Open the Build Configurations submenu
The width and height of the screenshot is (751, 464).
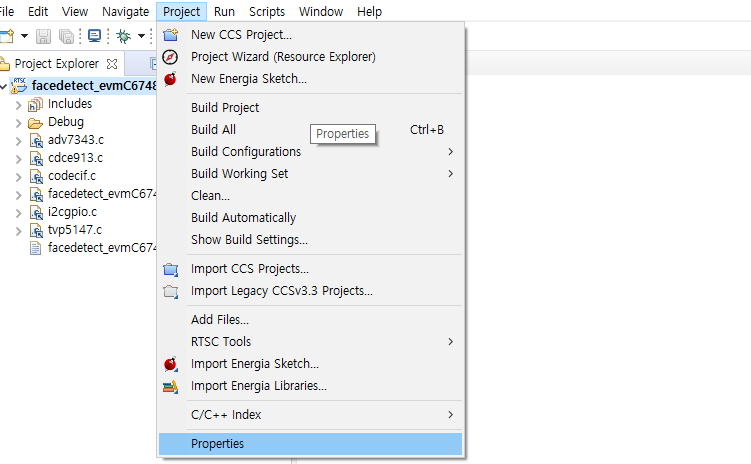[310, 152]
